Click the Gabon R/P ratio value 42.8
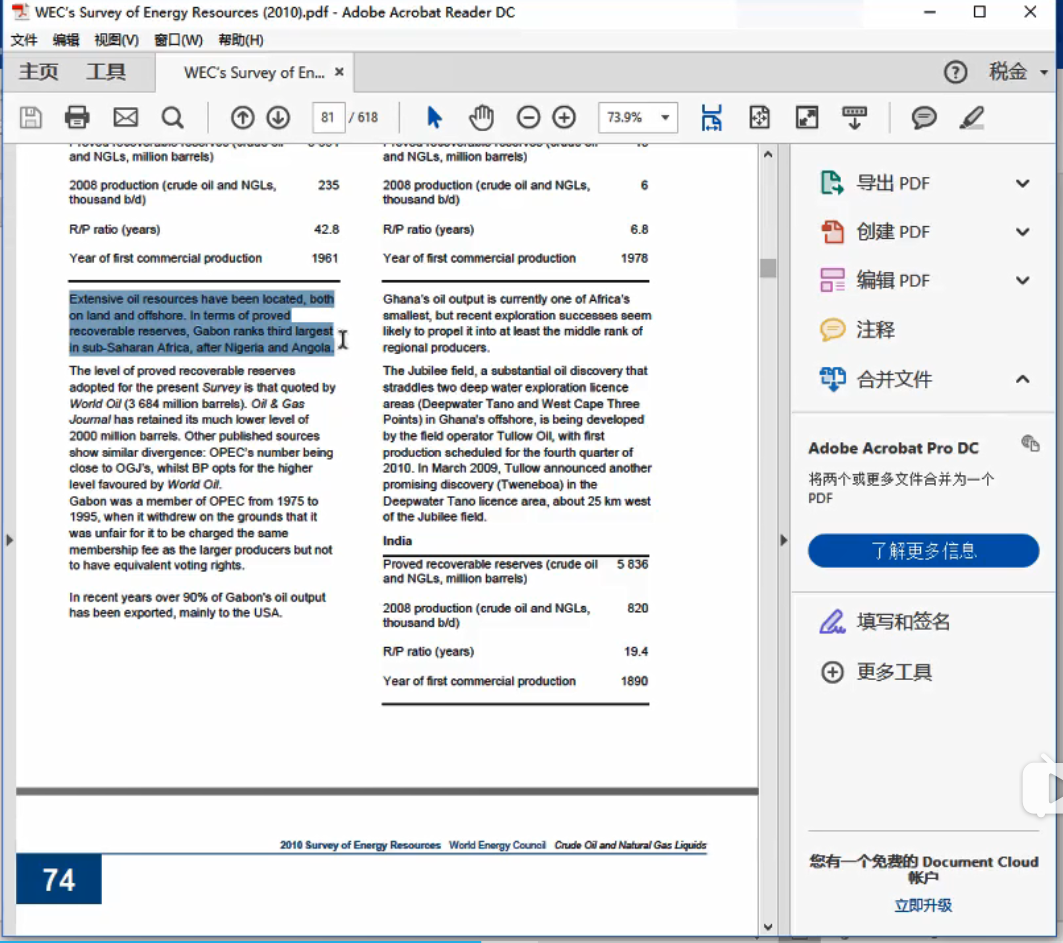Screen dimensions: 1063x943 [x=326, y=230]
